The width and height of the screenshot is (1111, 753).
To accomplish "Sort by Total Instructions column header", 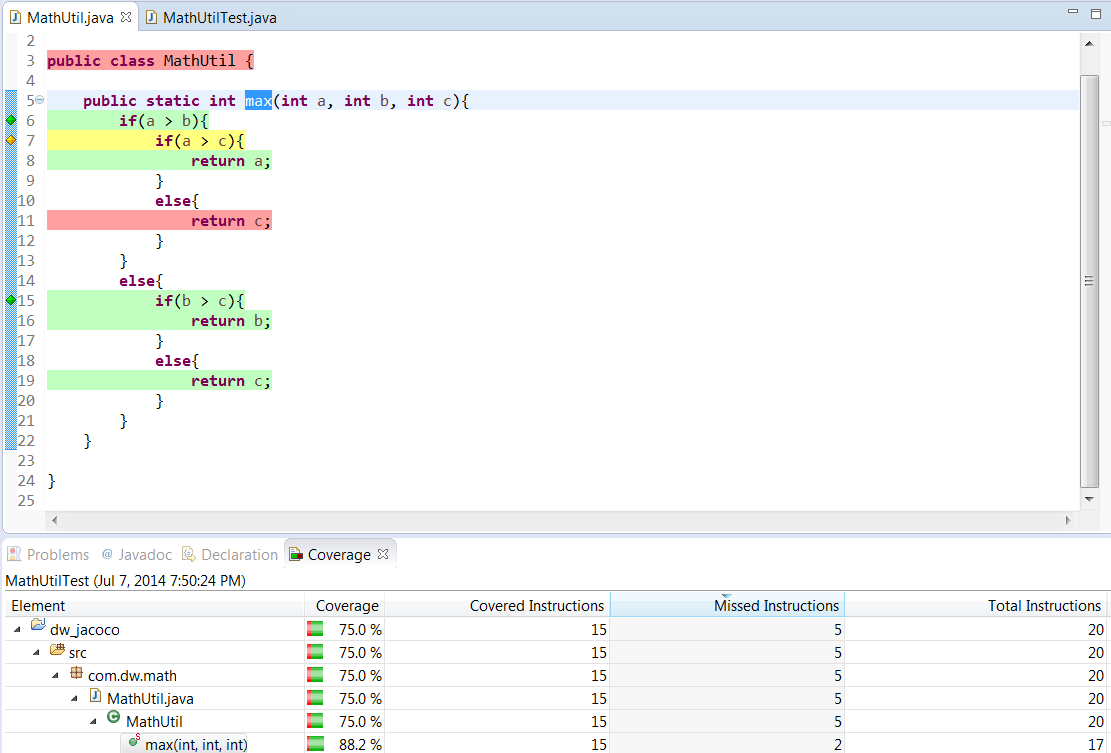I will pyautogui.click(x=977, y=606).
